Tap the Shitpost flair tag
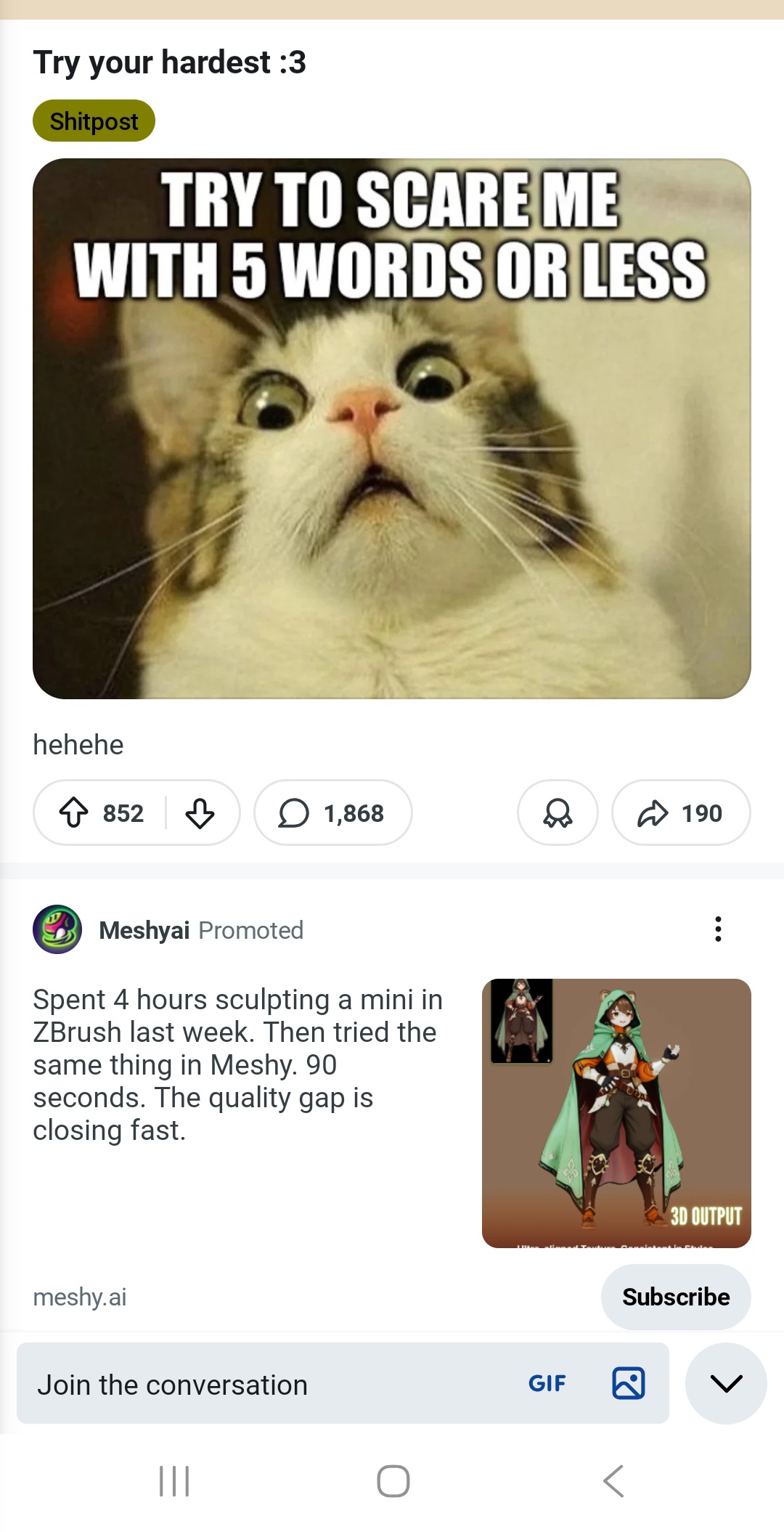Viewport: 784px width, 1532px height. (x=94, y=121)
